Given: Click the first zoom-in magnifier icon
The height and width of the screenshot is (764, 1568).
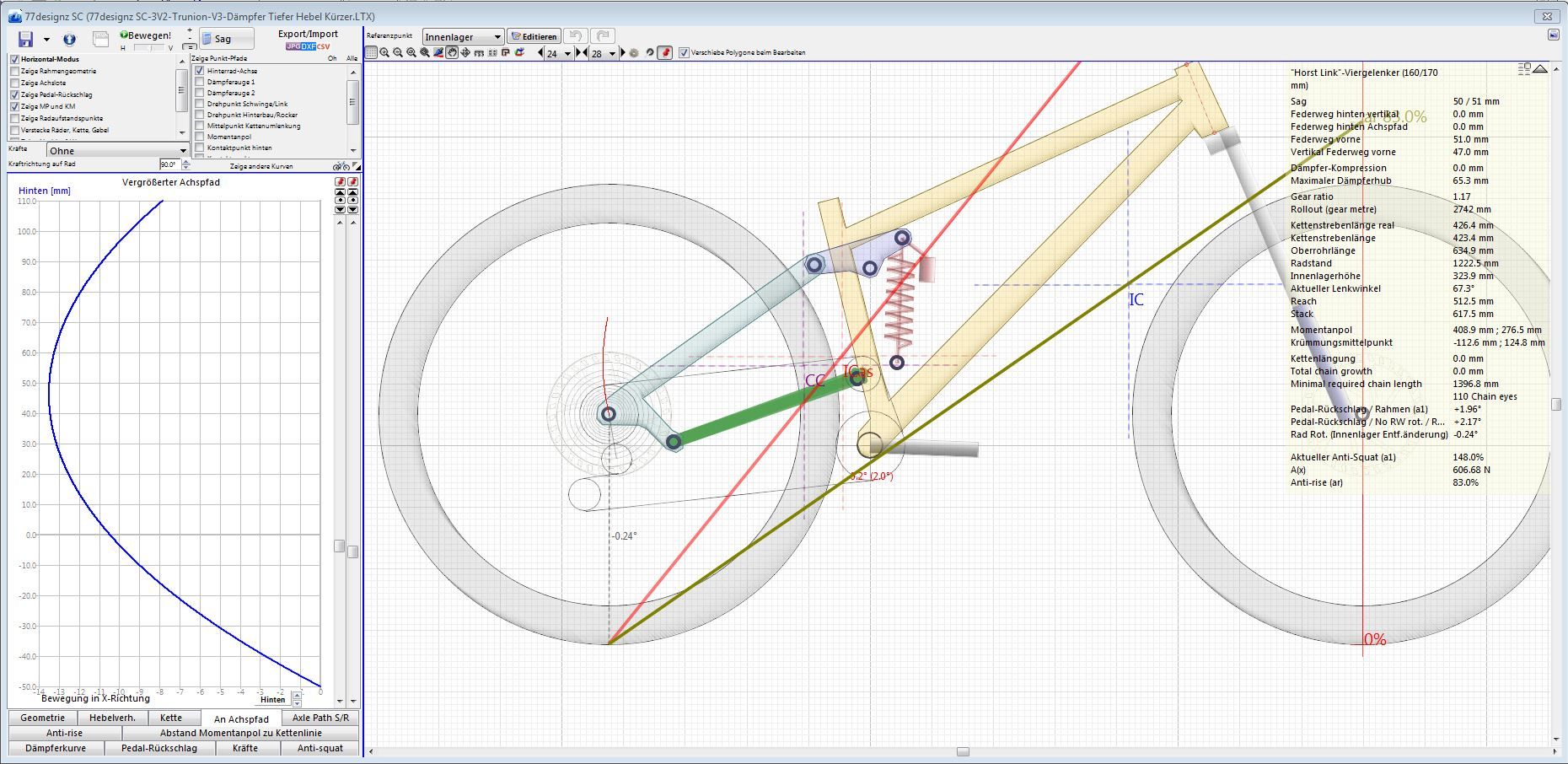Looking at the screenshot, I should tap(384, 52).
